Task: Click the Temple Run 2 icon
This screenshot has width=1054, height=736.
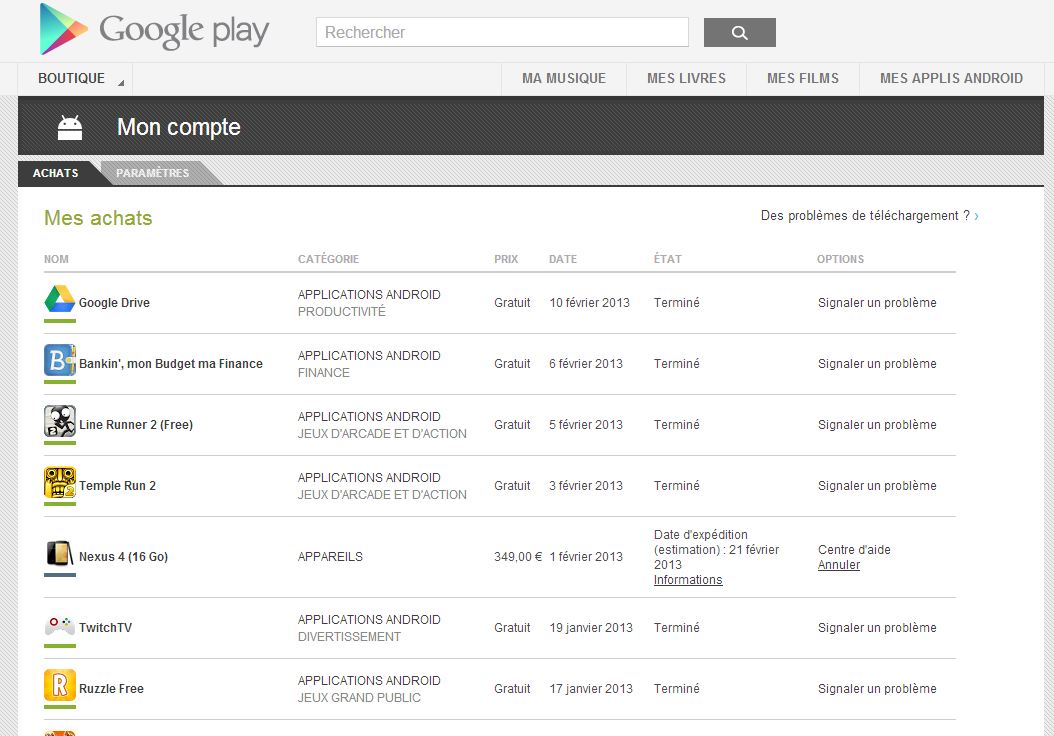Action: (60, 482)
